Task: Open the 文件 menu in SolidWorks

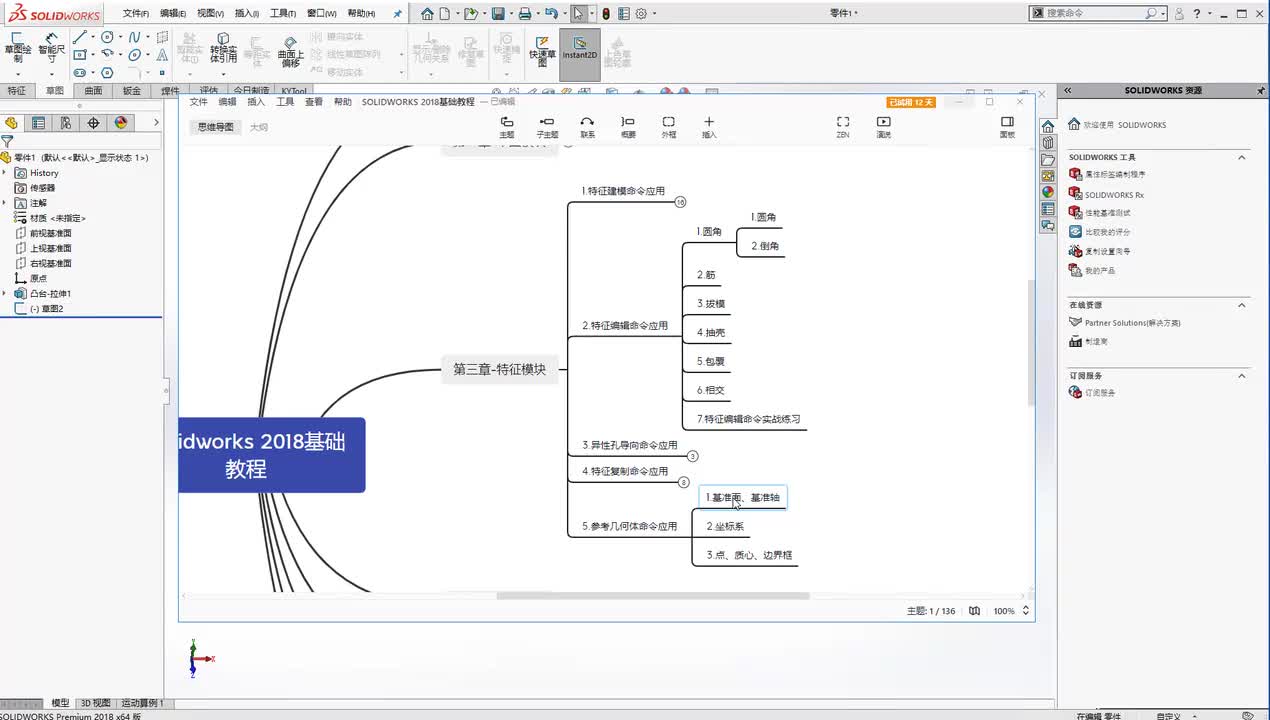Action: pyautogui.click(x=136, y=14)
